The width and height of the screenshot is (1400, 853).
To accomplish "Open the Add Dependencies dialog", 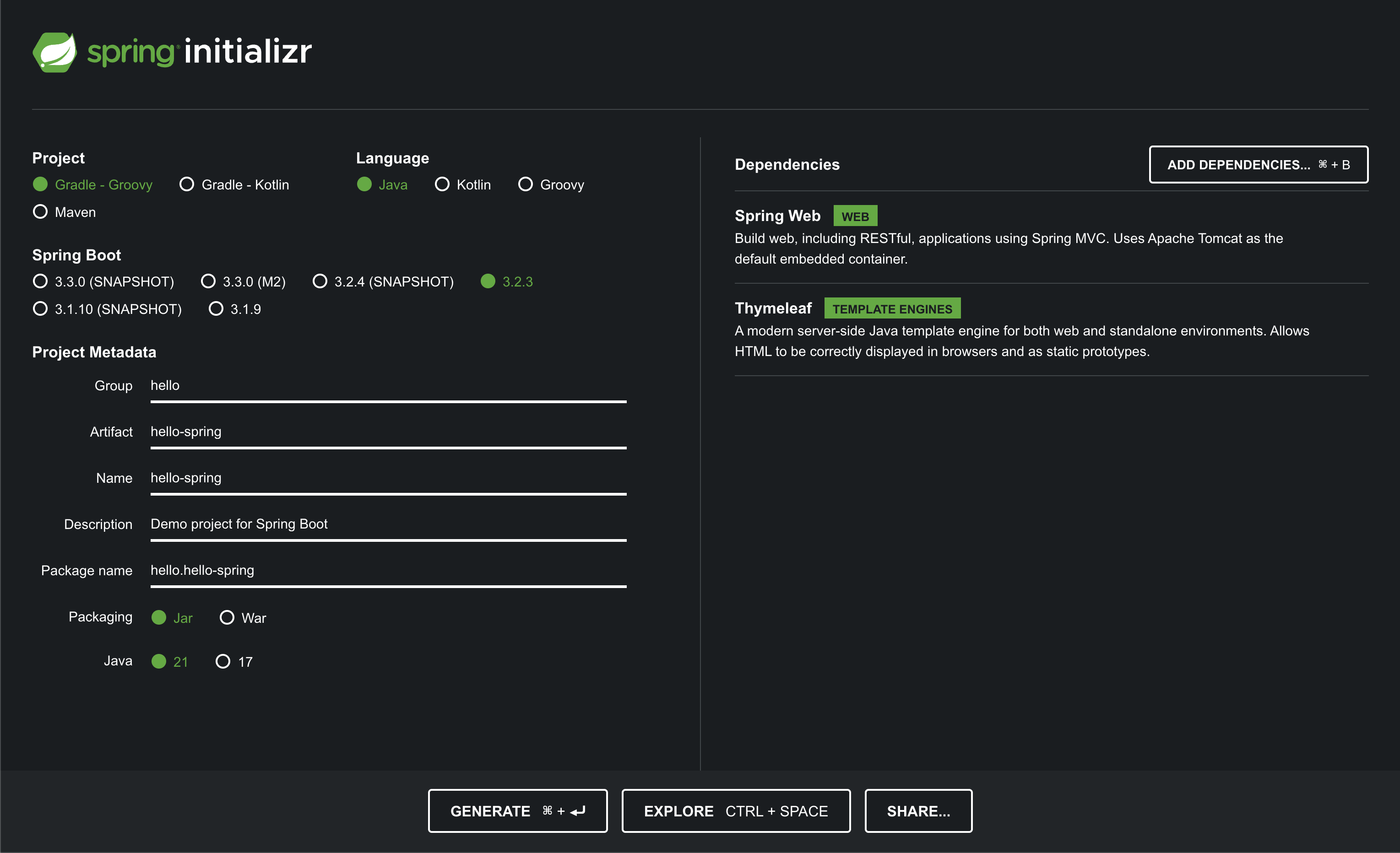I will point(1258,165).
